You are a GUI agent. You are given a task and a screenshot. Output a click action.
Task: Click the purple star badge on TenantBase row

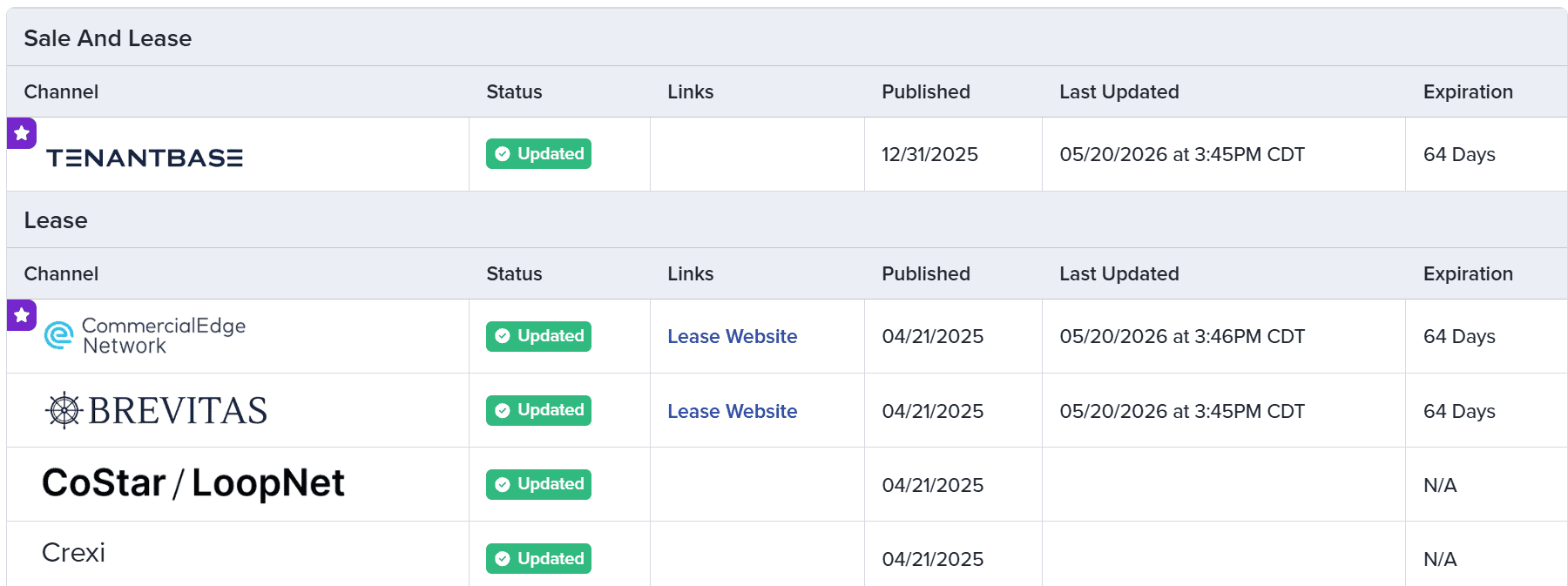22,133
